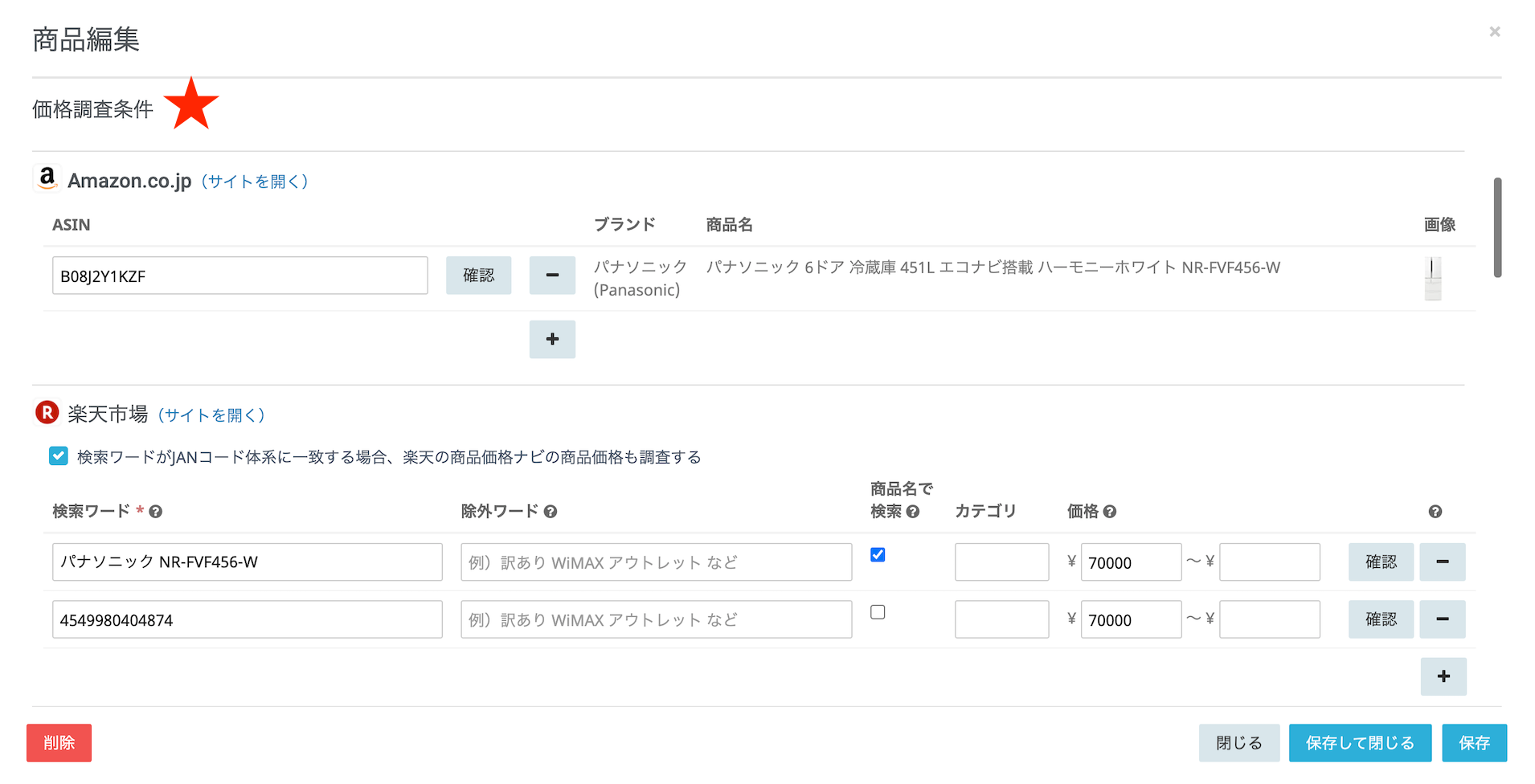Click the vertical scrollbar on the right

pyautogui.click(x=1497, y=227)
